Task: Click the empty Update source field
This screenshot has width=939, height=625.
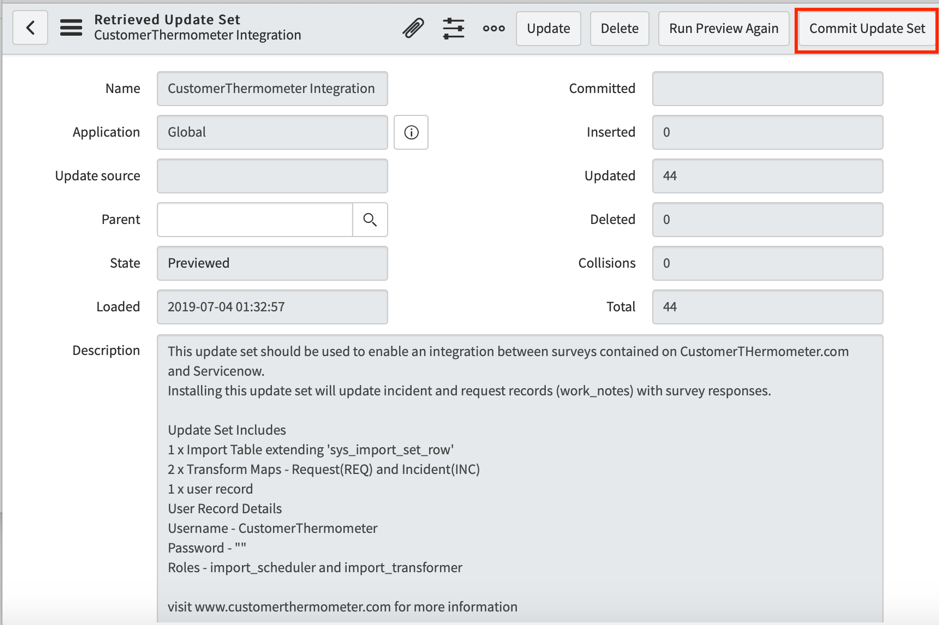Action: click(272, 176)
